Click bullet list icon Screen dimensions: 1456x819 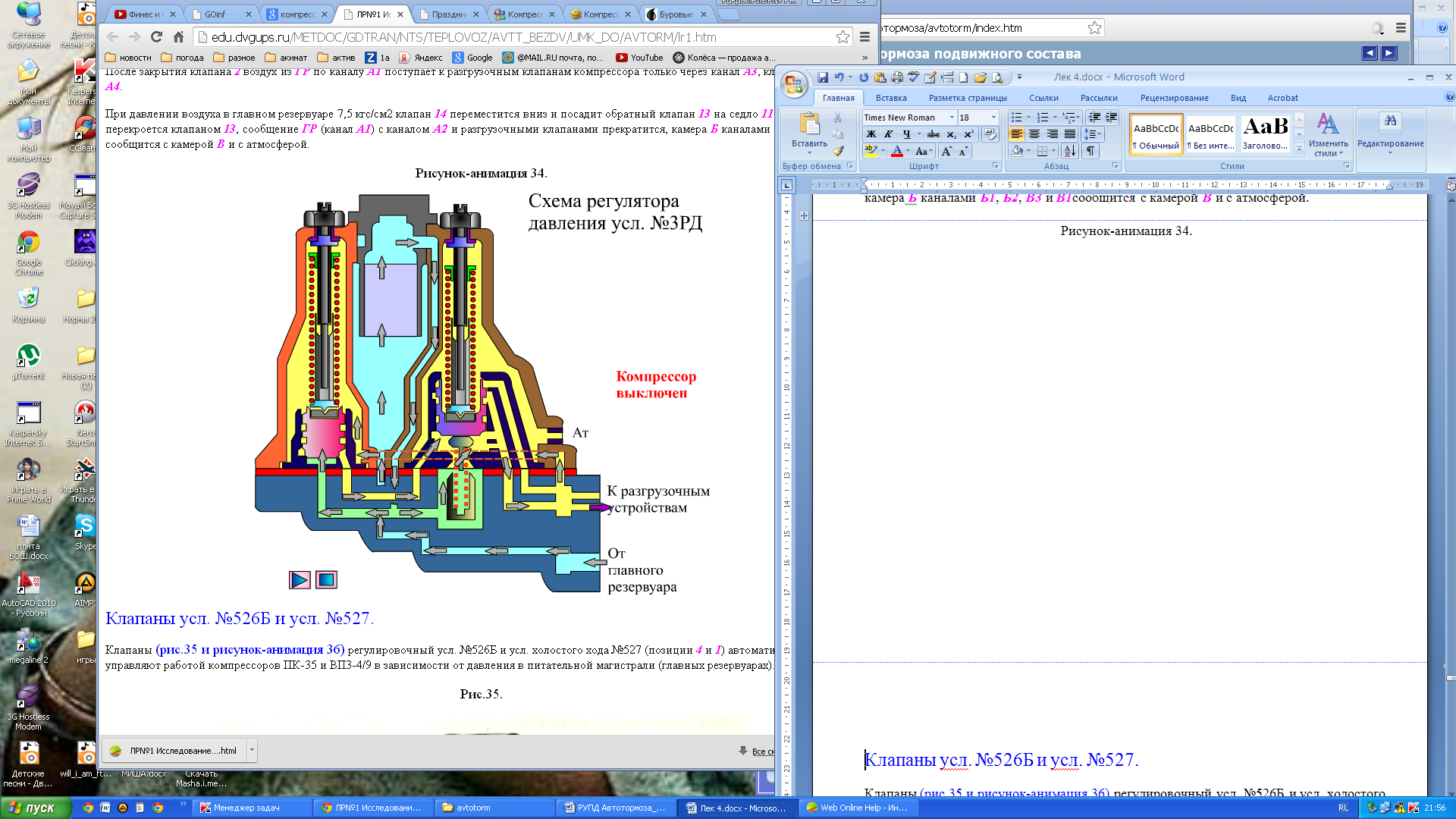coord(1016,118)
